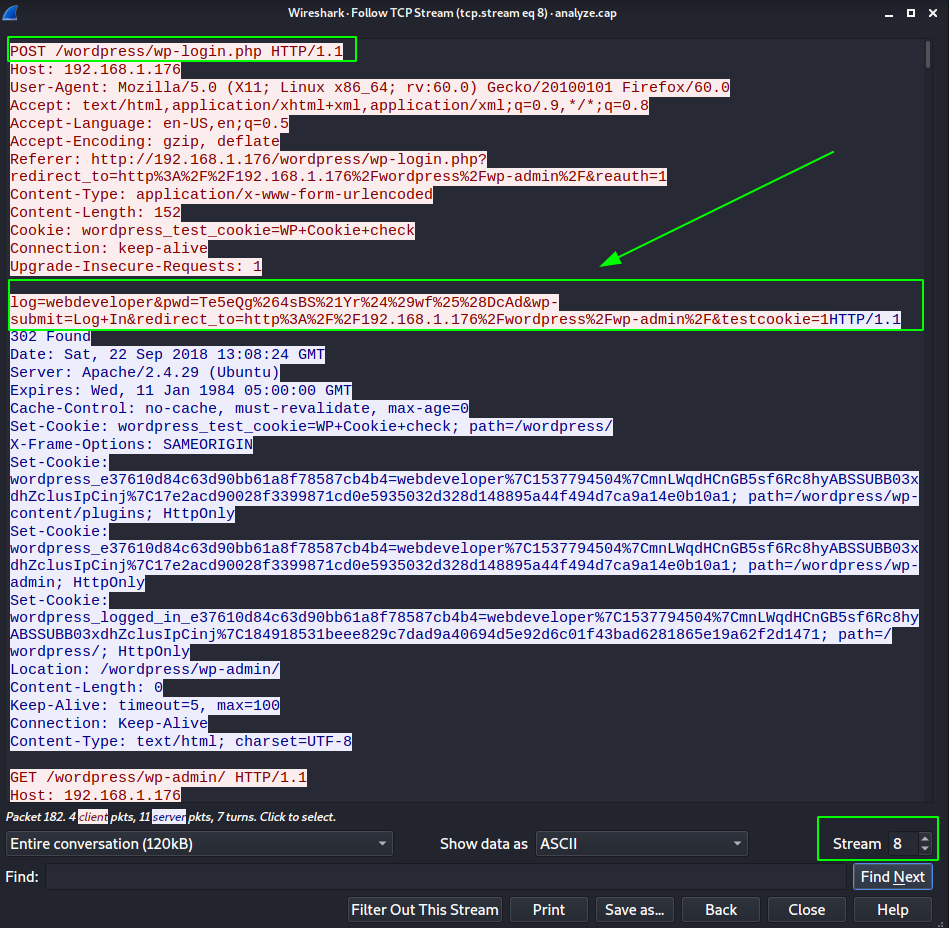Print the stream contents
Image resolution: width=949 pixels, height=928 pixels.
pos(548,910)
